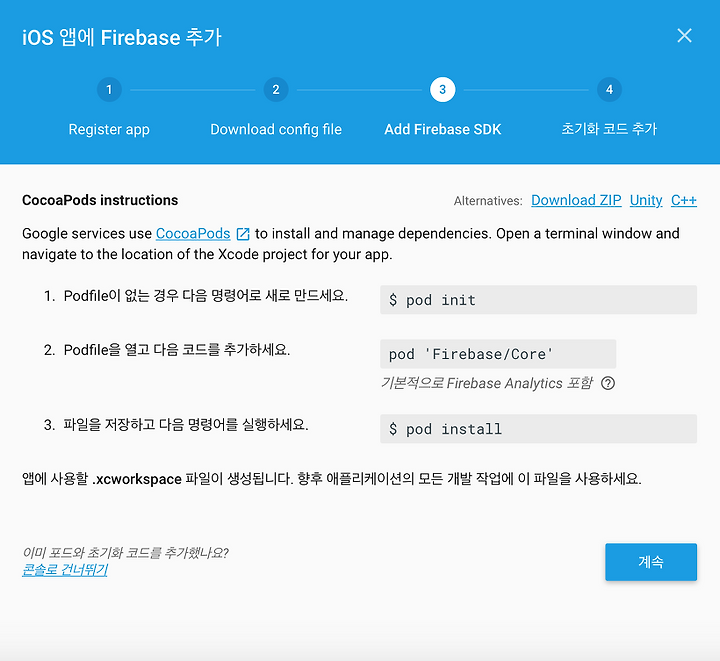Click the bold '.xcworkspace' word
720x661 pixels.
coord(137,479)
